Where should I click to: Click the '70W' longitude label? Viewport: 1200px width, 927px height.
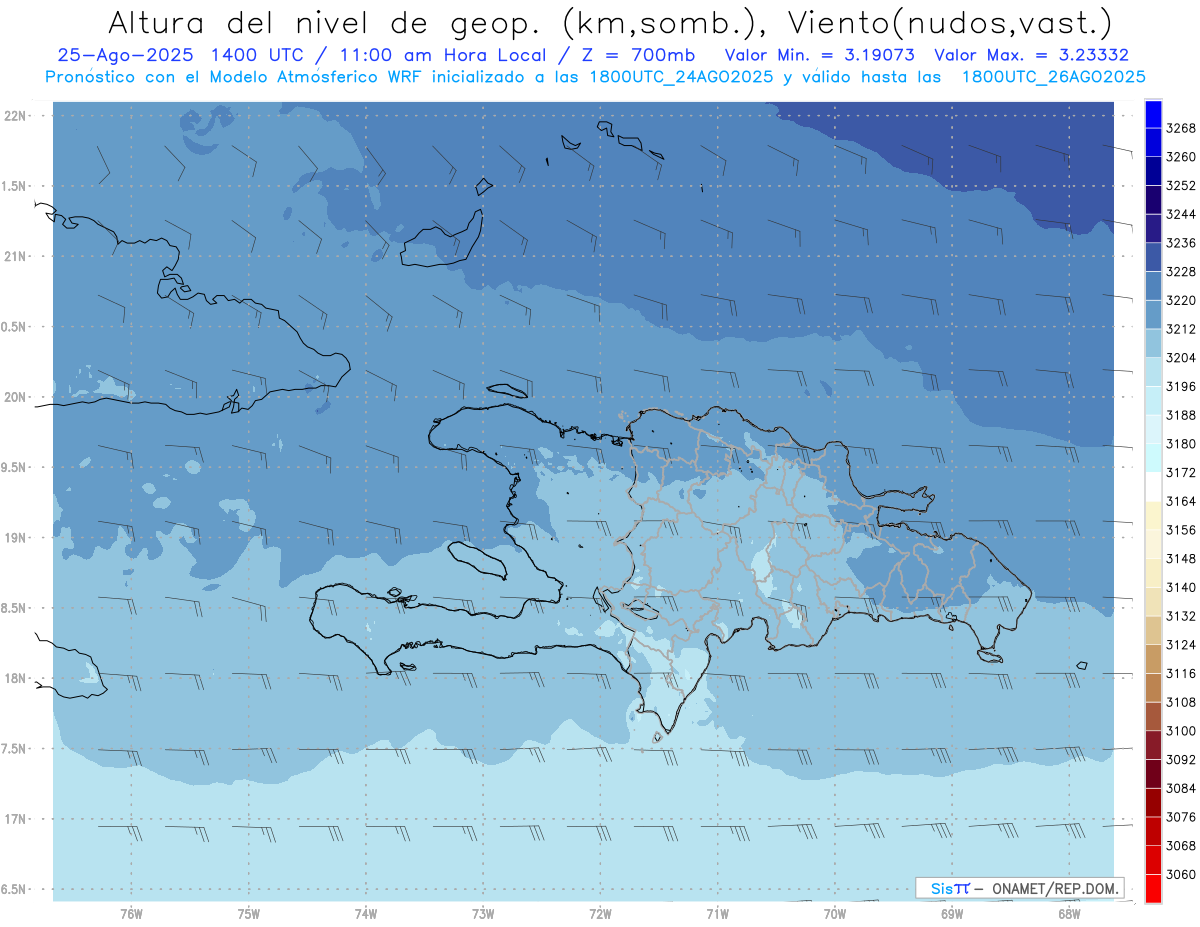[x=835, y=912]
